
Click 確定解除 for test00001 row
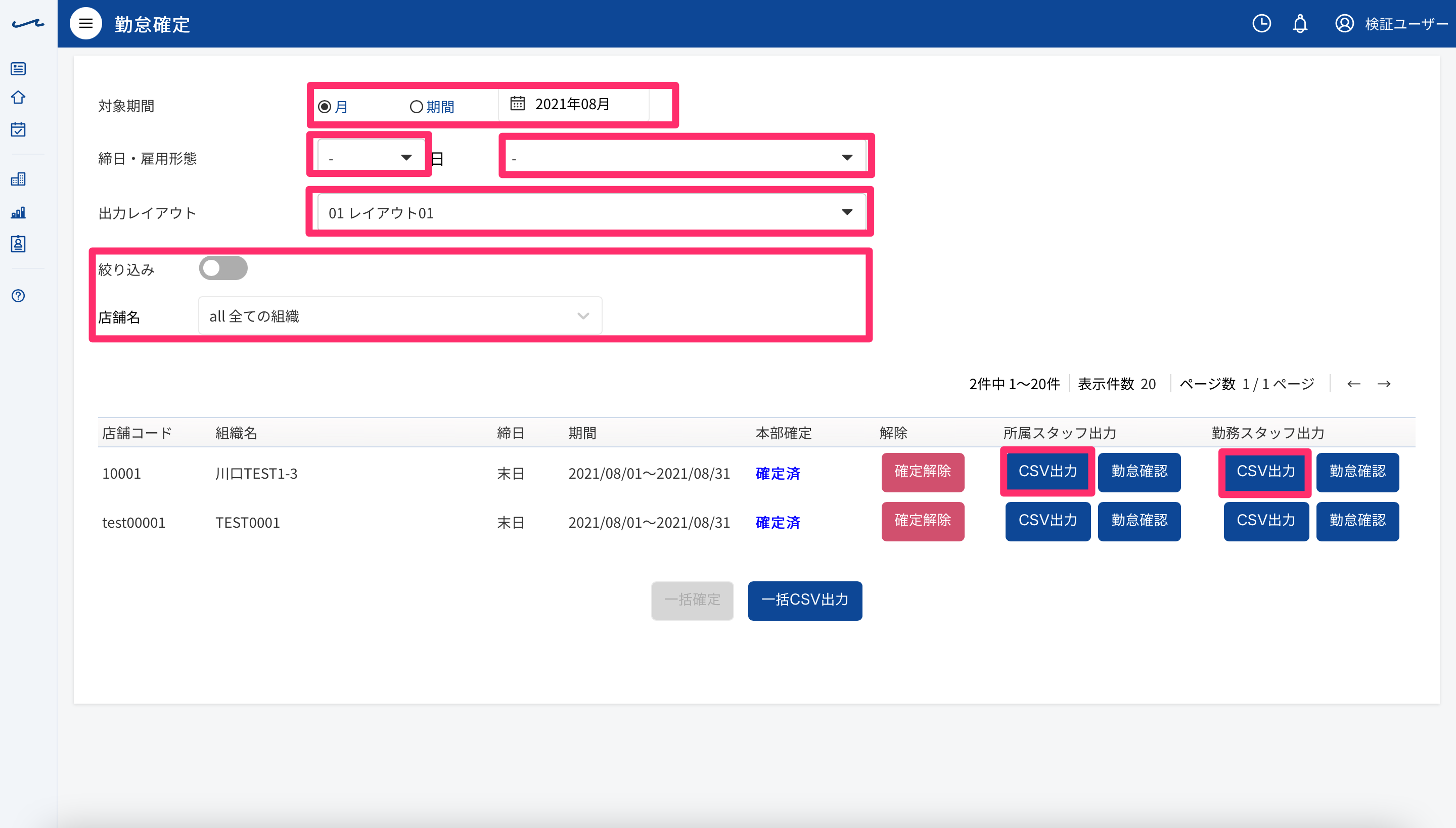coord(923,521)
